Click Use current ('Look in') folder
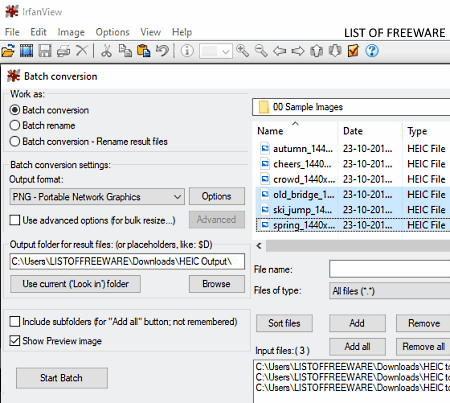 click(75, 284)
